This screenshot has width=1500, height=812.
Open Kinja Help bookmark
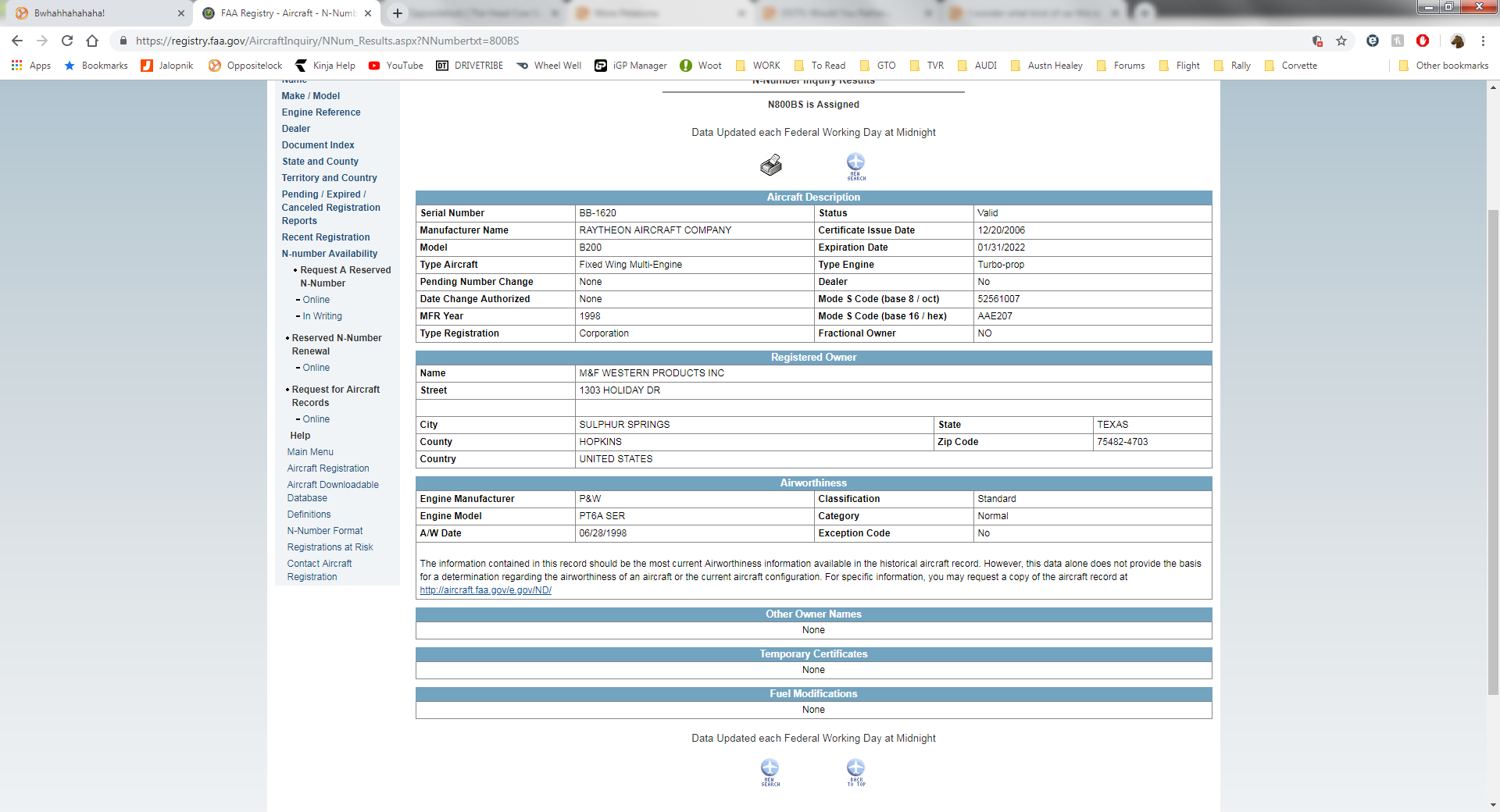325,66
